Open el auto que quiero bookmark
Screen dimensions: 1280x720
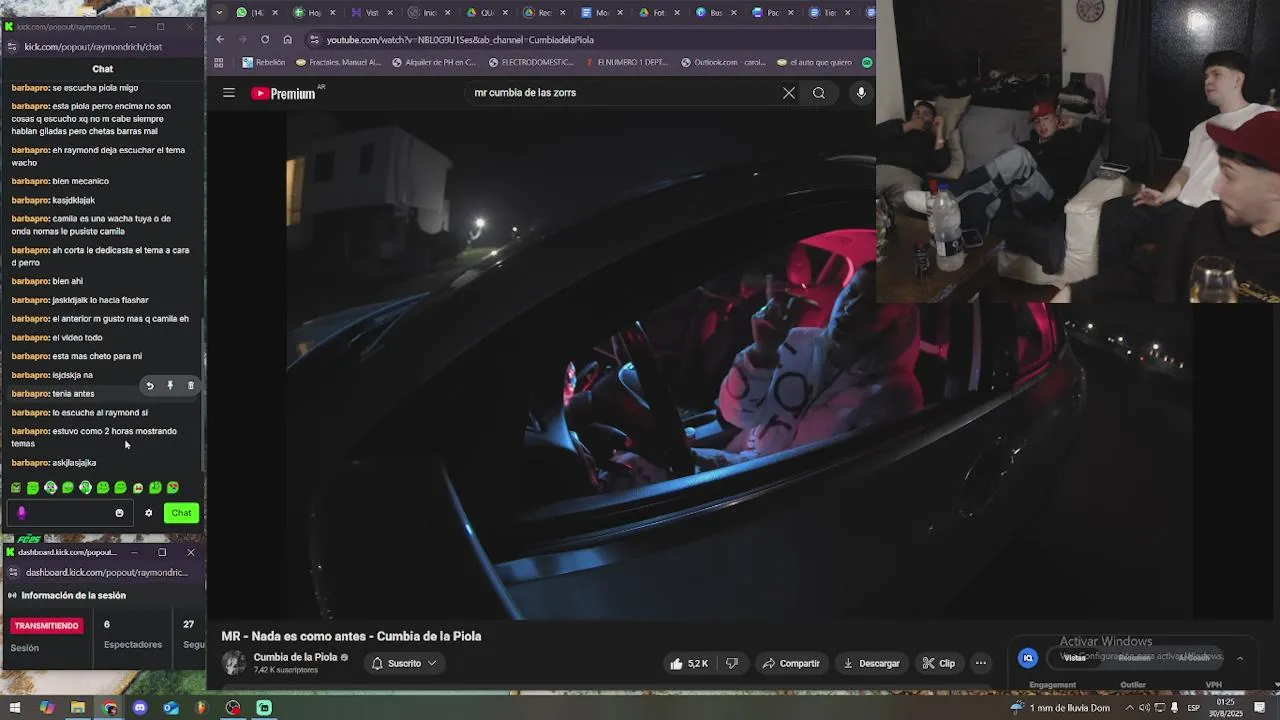[814, 62]
